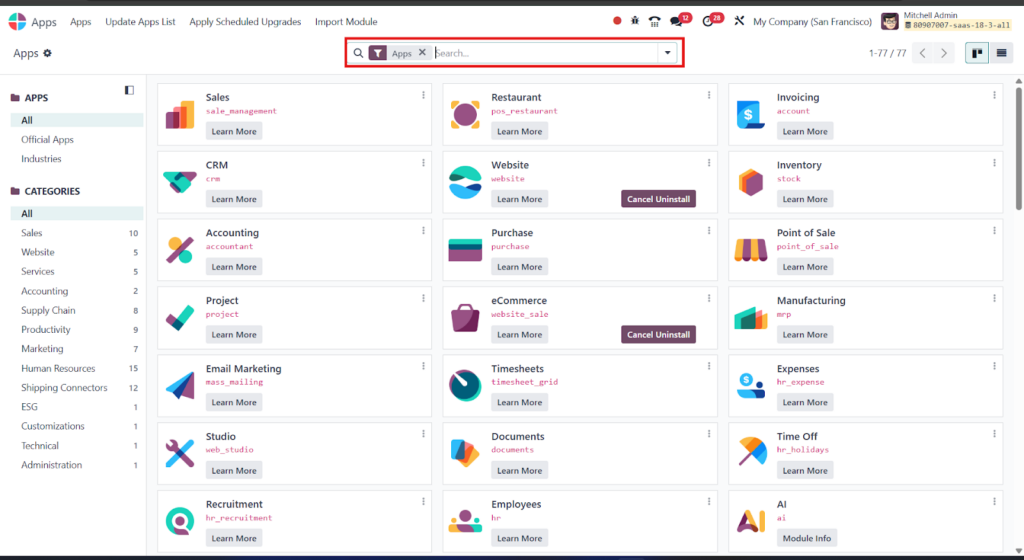
Task: Toggle the search options dropdown arrow
Action: (667, 53)
